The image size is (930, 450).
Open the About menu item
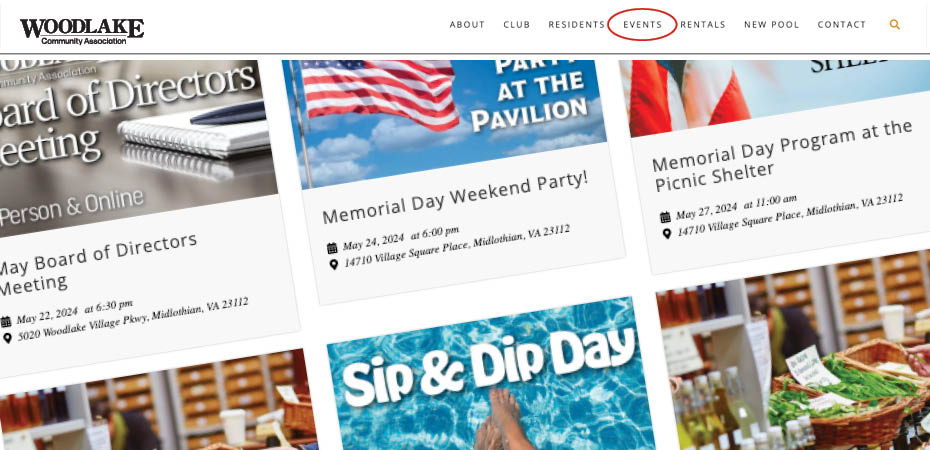(467, 25)
